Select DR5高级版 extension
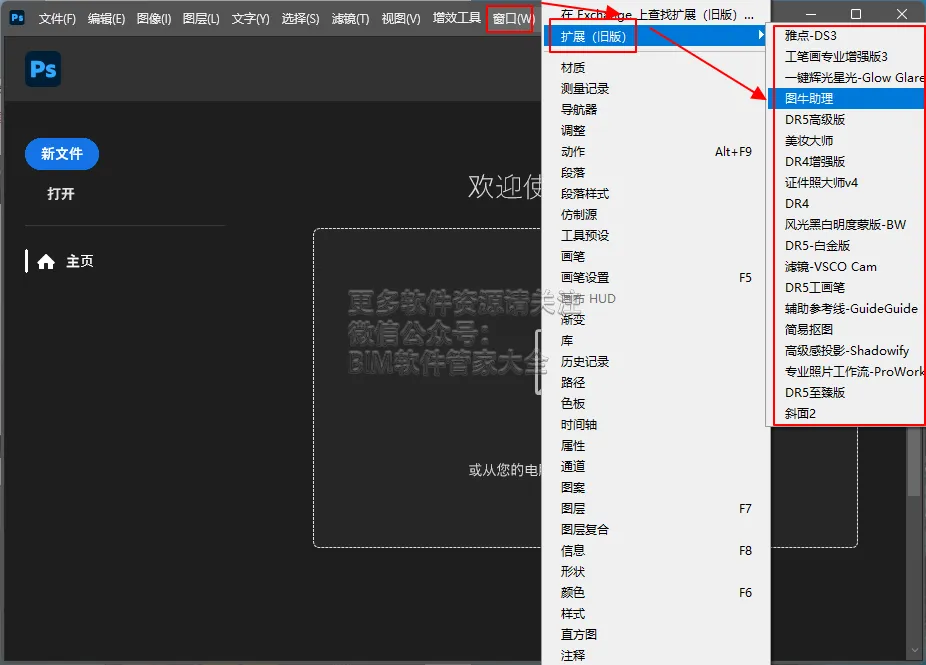This screenshot has height=665, width=926. click(847, 120)
